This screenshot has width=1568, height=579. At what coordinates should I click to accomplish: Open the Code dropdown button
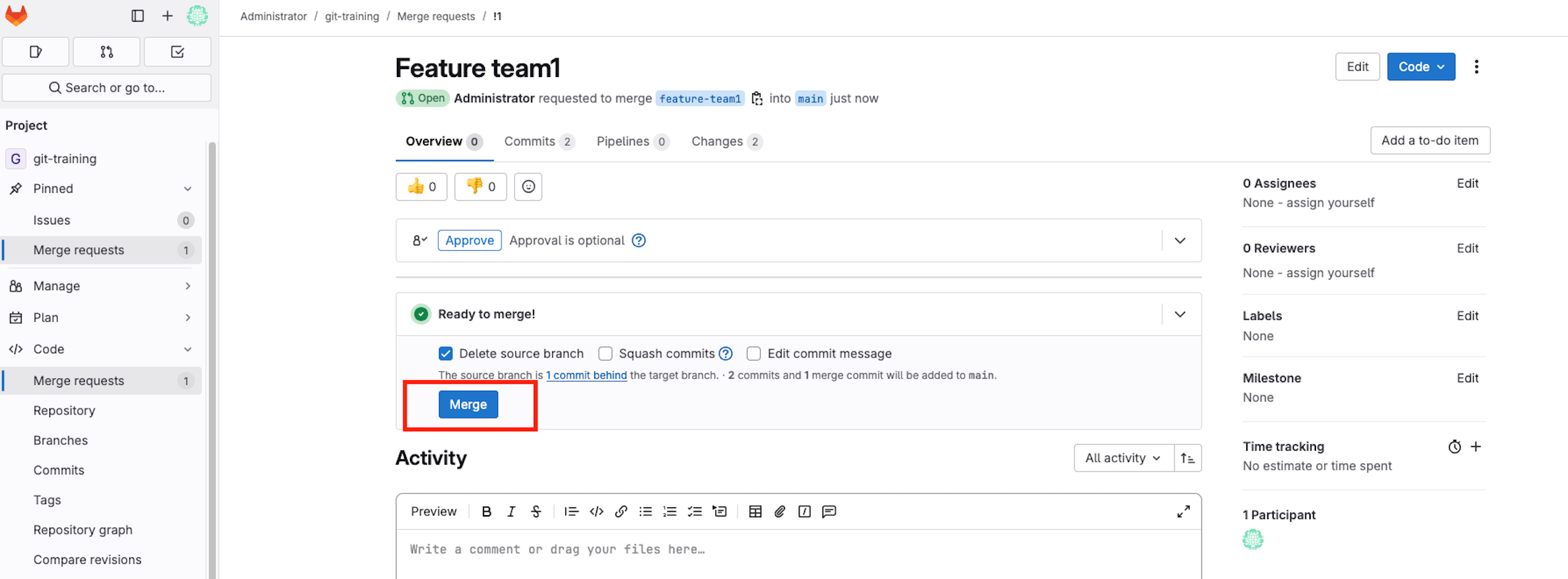[x=1421, y=67]
